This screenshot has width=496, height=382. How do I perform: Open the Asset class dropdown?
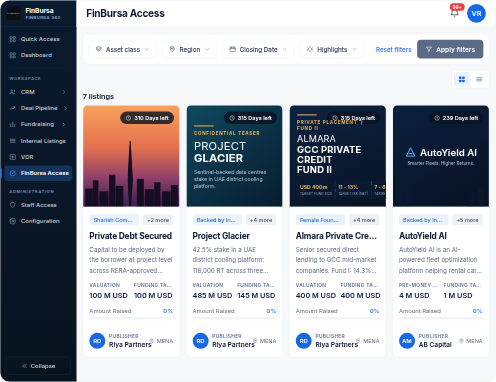122,49
